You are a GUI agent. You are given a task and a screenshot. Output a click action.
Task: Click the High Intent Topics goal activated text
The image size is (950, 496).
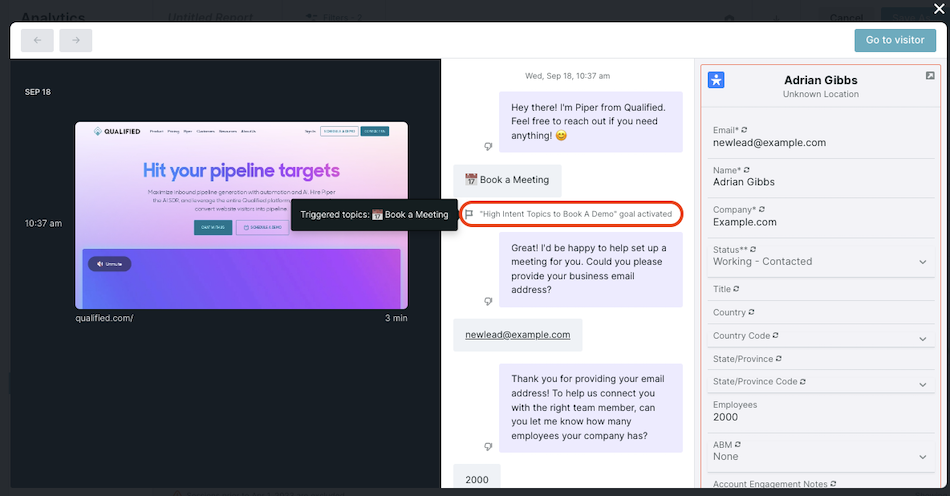576,214
